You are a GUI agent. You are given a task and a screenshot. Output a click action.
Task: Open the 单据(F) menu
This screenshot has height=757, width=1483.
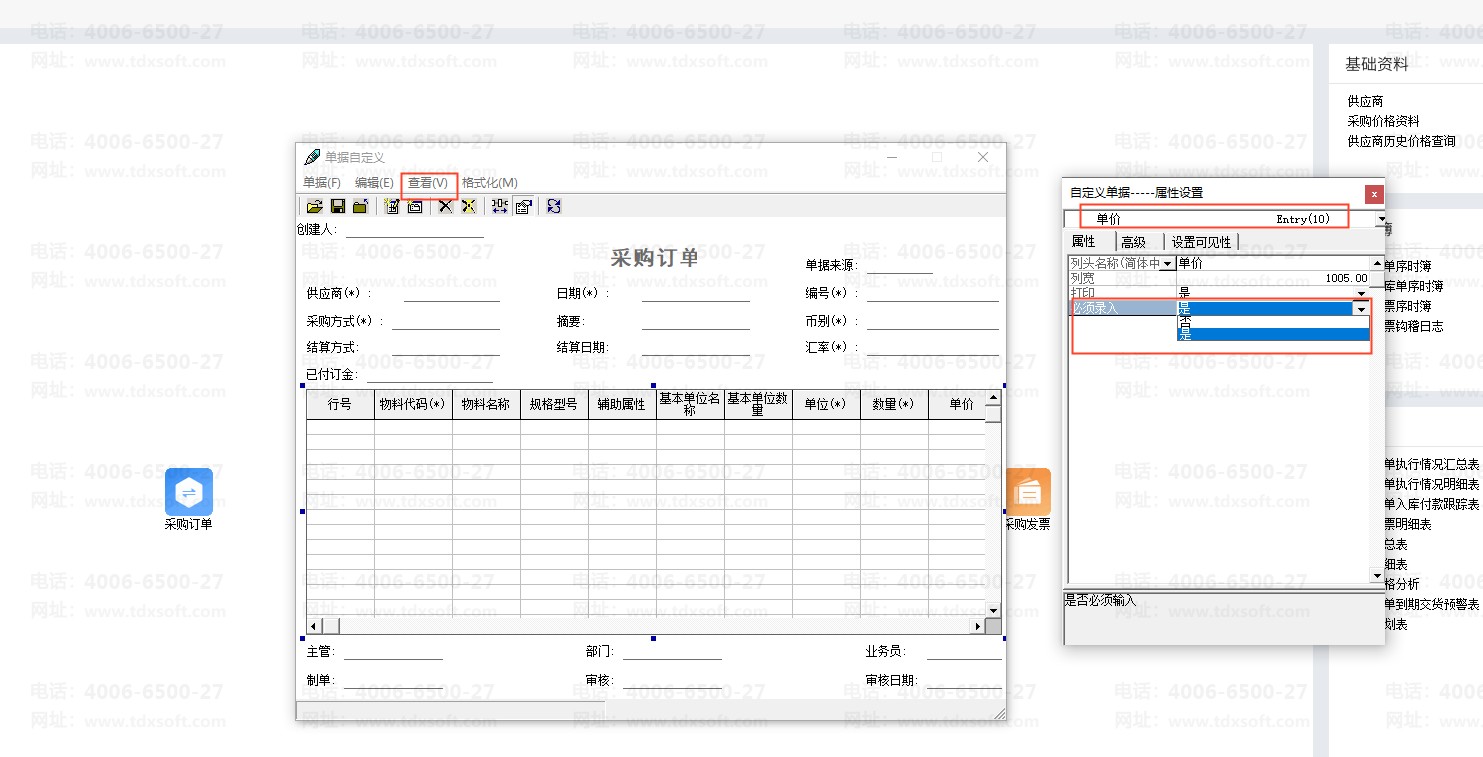pyautogui.click(x=322, y=183)
